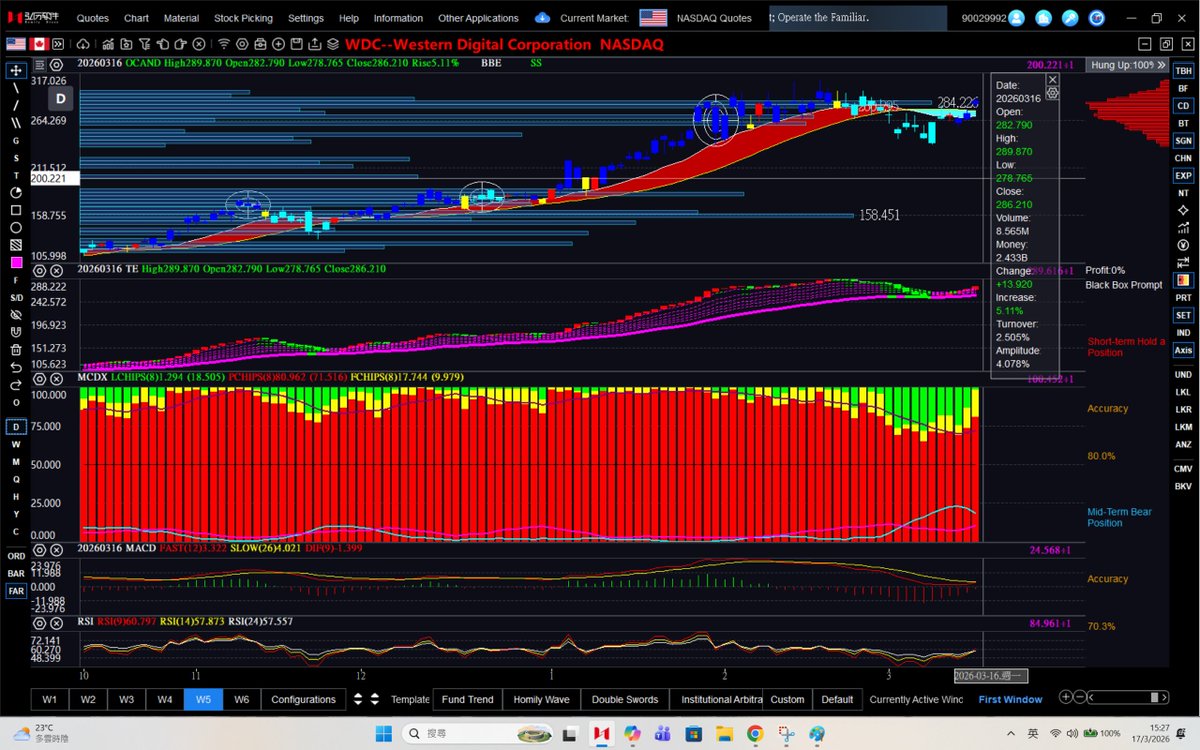Switch to the W3 window tab
The image size is (1200, 750).
point(126,699)
